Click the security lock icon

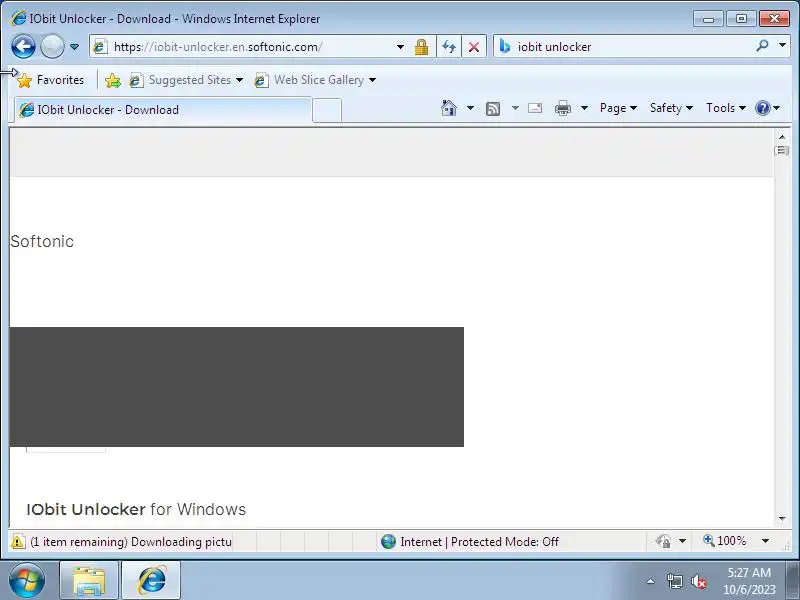421,47
